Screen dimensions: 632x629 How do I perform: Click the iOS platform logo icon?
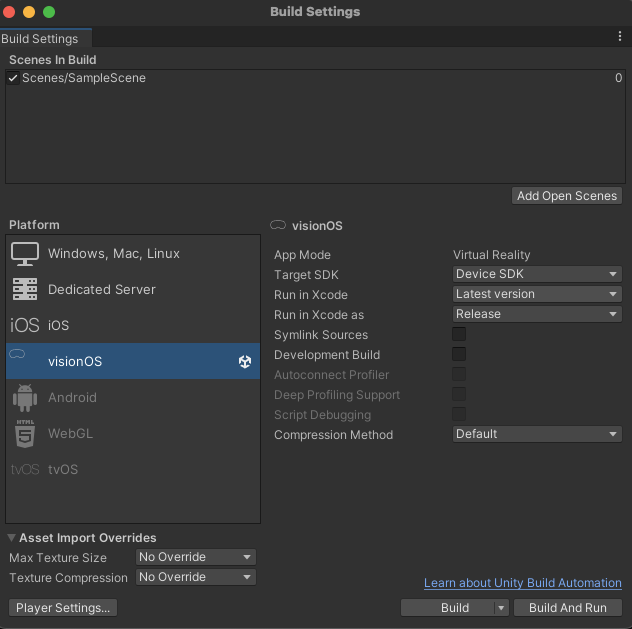(25, 325)
